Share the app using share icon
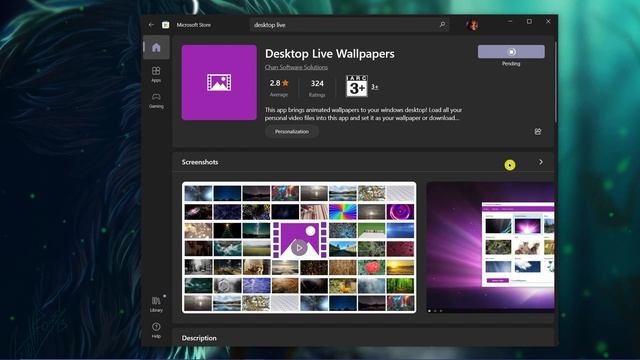The height and width of the screenshot is (360, 640). click(x=538, y=131)
